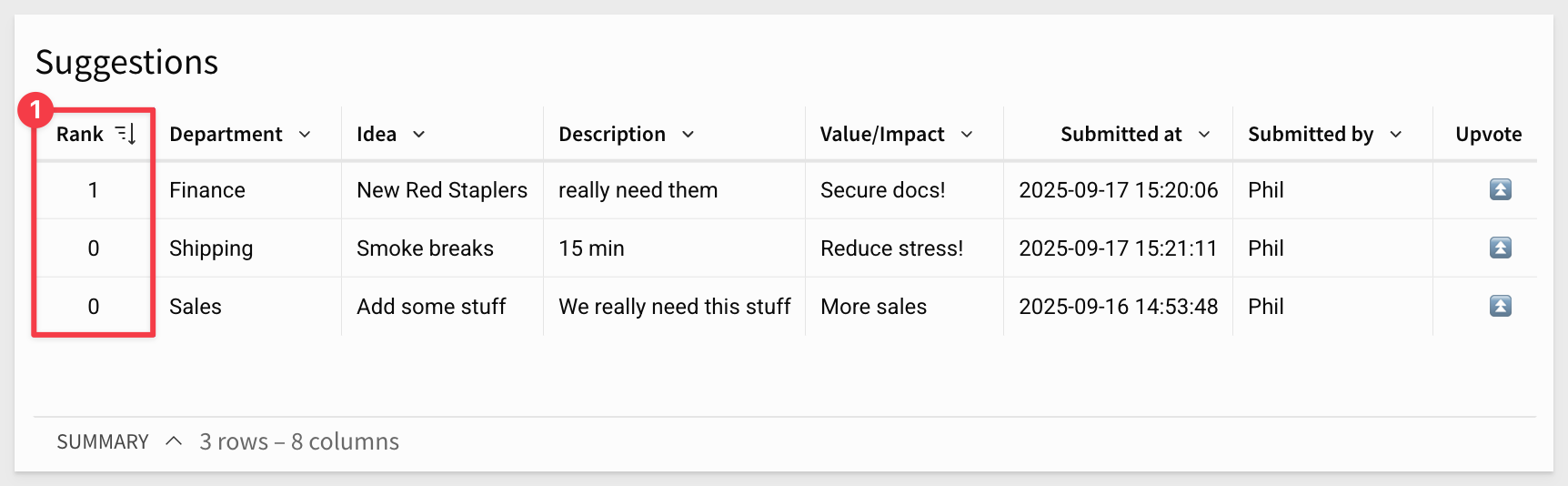Select the cell reading New Red Staplers
Viewport: 1568px width, 486px height.
pos(442,190)
